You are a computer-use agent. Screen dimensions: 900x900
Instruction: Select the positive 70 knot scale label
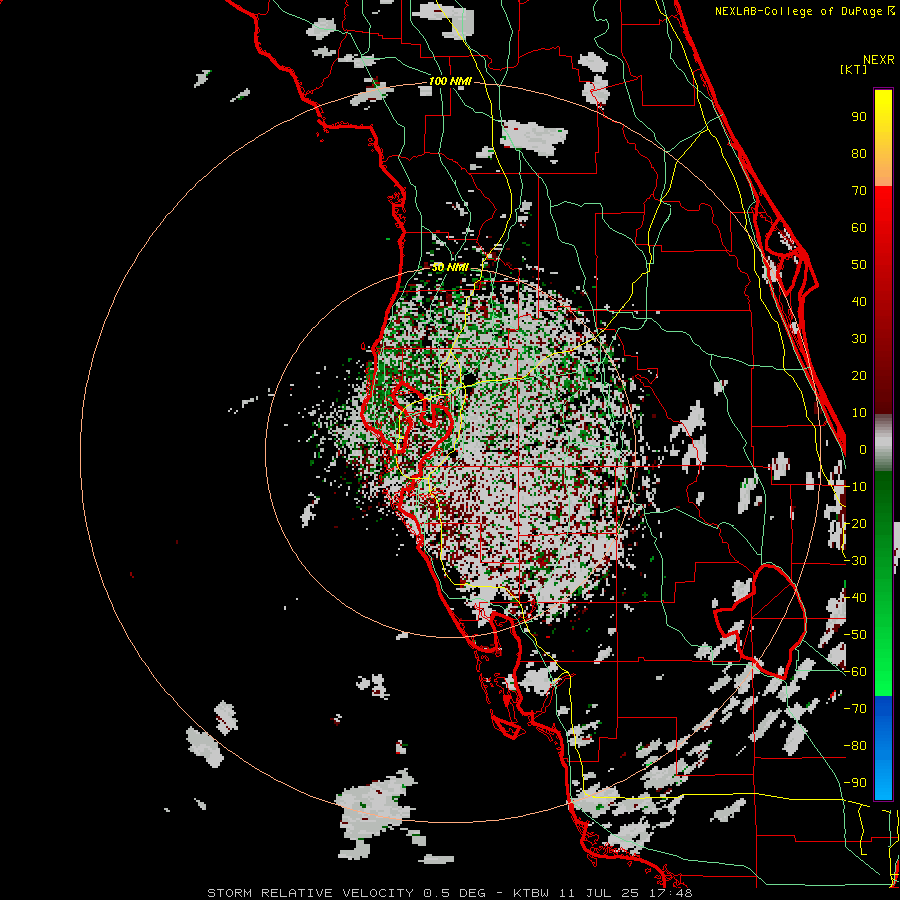coord(859,191)
